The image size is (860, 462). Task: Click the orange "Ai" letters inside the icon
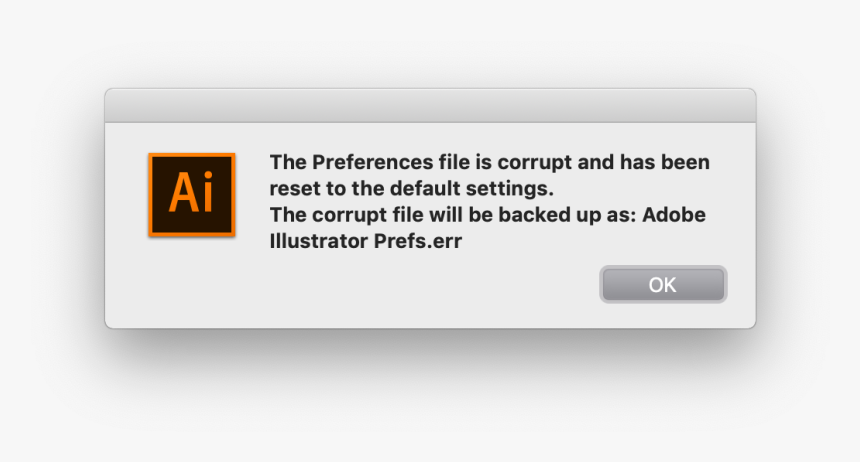[191, 193]
